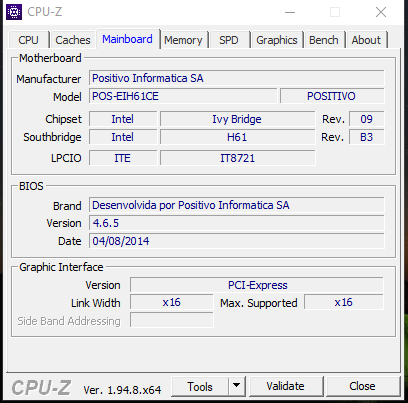Open the Graphics tab
408x403 pixels.
tap(277, 40)
